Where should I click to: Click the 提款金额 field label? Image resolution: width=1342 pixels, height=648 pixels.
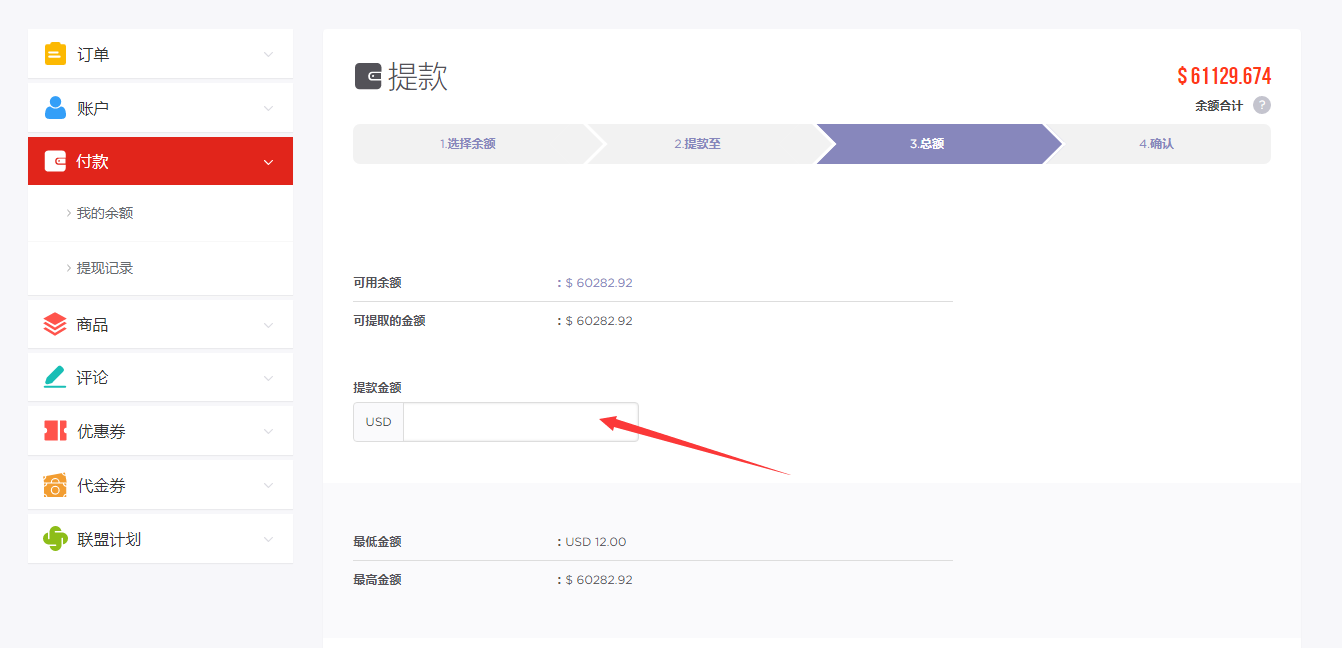[377, 388]
